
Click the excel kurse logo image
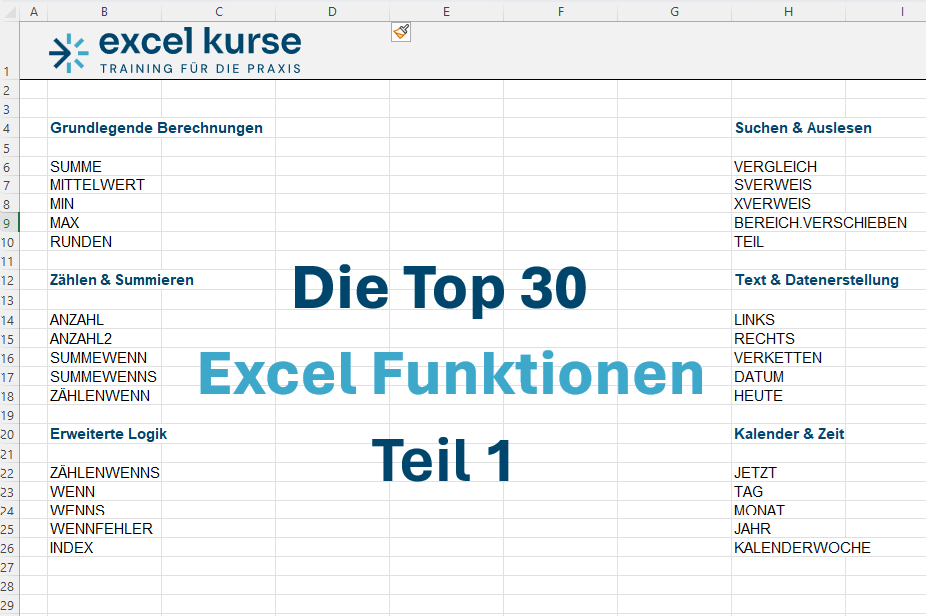[175, 51]
